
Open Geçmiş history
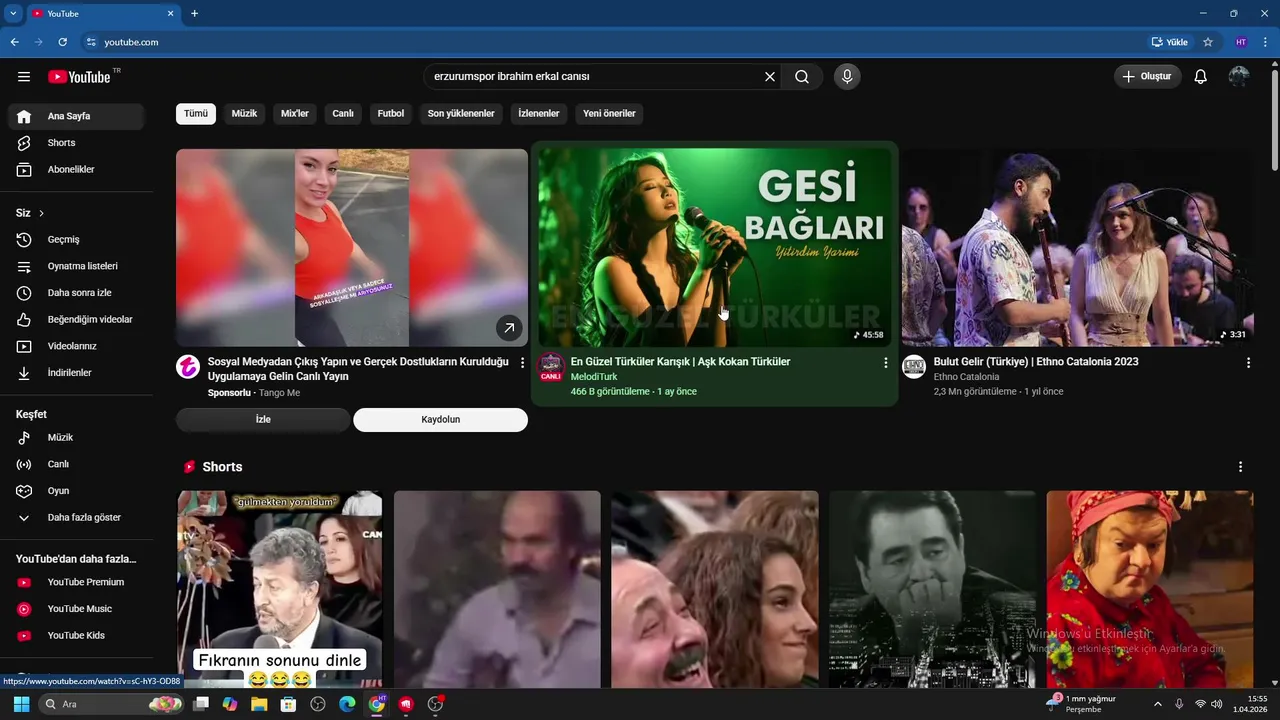[76, 240]
